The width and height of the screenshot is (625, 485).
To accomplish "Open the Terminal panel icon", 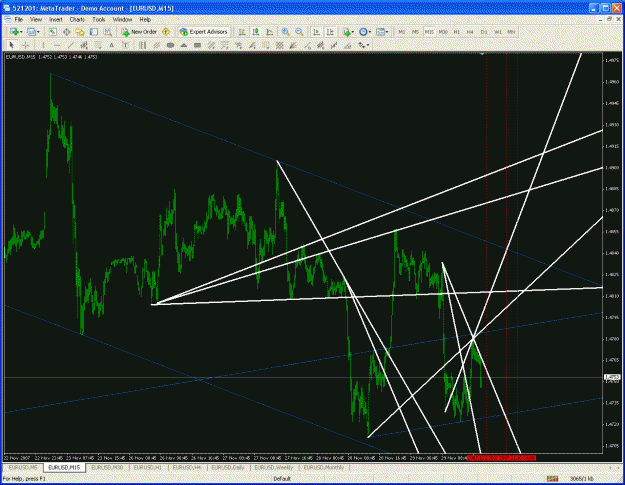I will click(x=94, y=32).
